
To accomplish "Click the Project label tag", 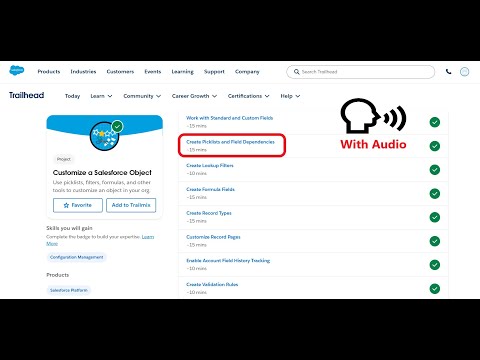I will pyautogui.click(x=64, y=159).
